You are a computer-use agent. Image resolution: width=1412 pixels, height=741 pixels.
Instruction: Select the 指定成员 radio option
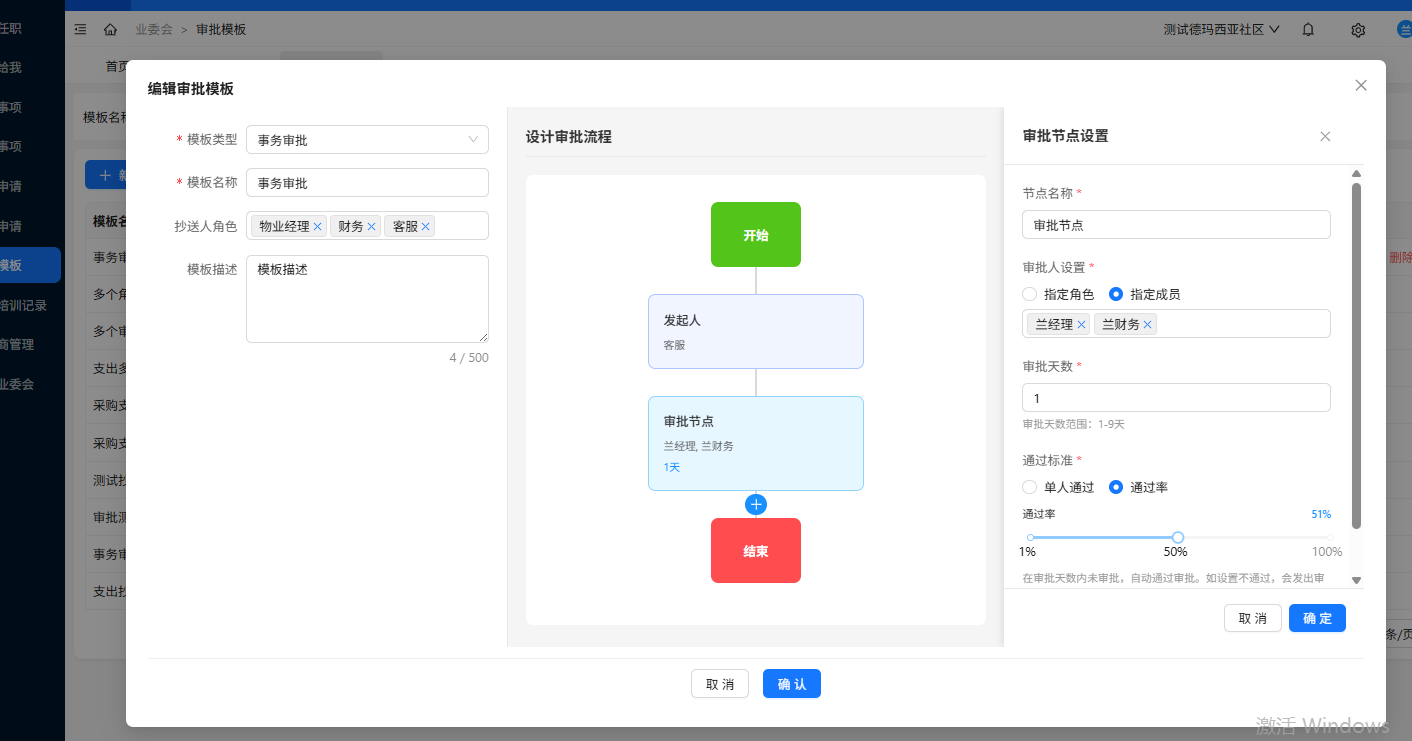[1116, 295]
